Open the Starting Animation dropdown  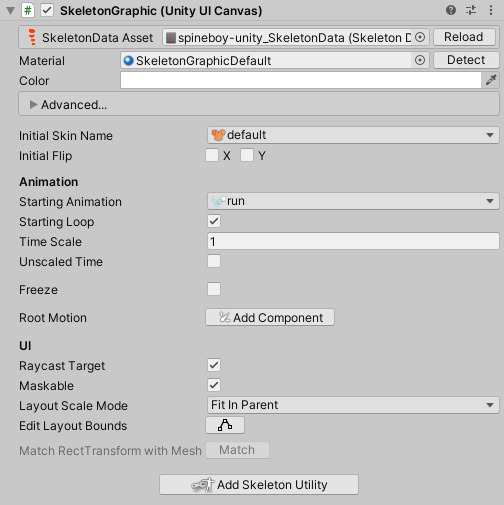tap(353, 201)
